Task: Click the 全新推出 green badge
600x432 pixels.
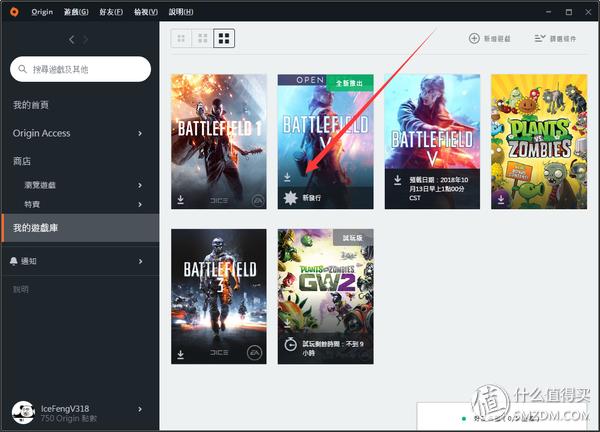Action: [x=349, y=83]
